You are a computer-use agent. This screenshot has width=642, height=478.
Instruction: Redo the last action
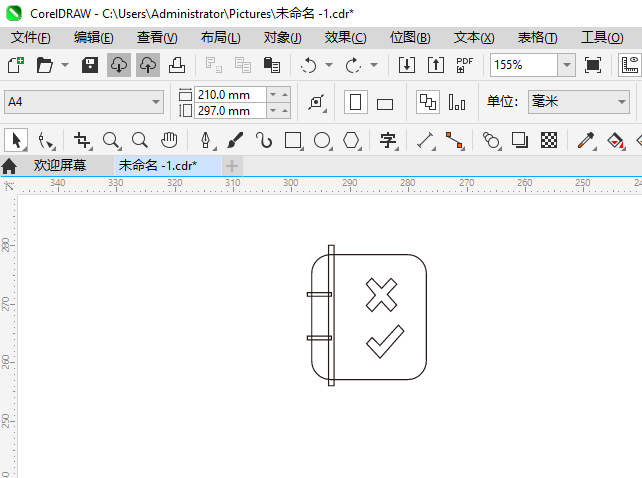pos(353,65)
